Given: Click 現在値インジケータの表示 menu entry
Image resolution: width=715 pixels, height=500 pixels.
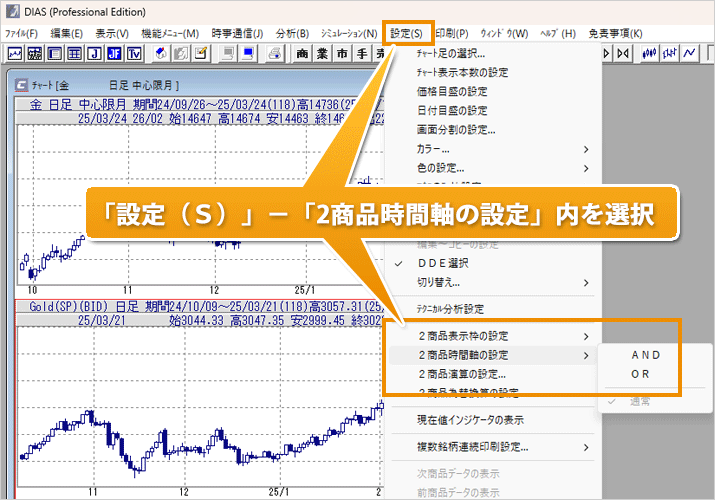Looking at the screenshot, I should (470, 420).
